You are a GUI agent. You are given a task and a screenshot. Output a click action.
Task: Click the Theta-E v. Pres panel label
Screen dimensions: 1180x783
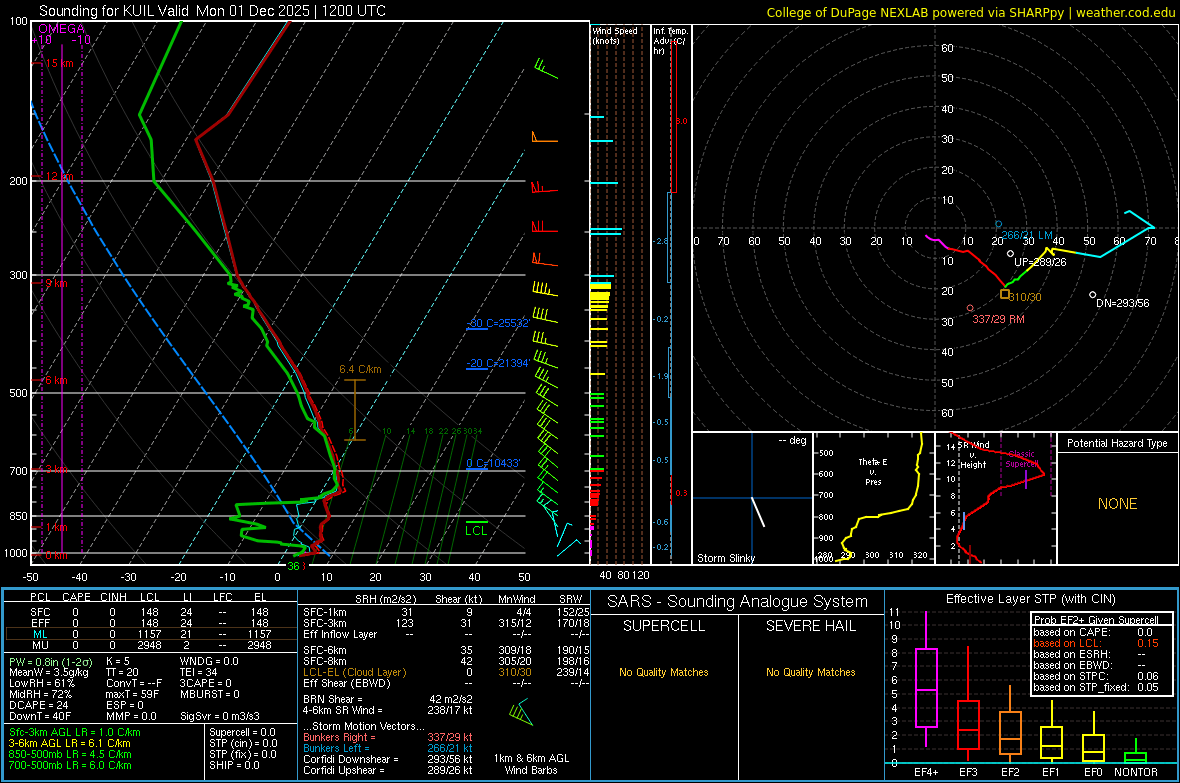[873, 471]
